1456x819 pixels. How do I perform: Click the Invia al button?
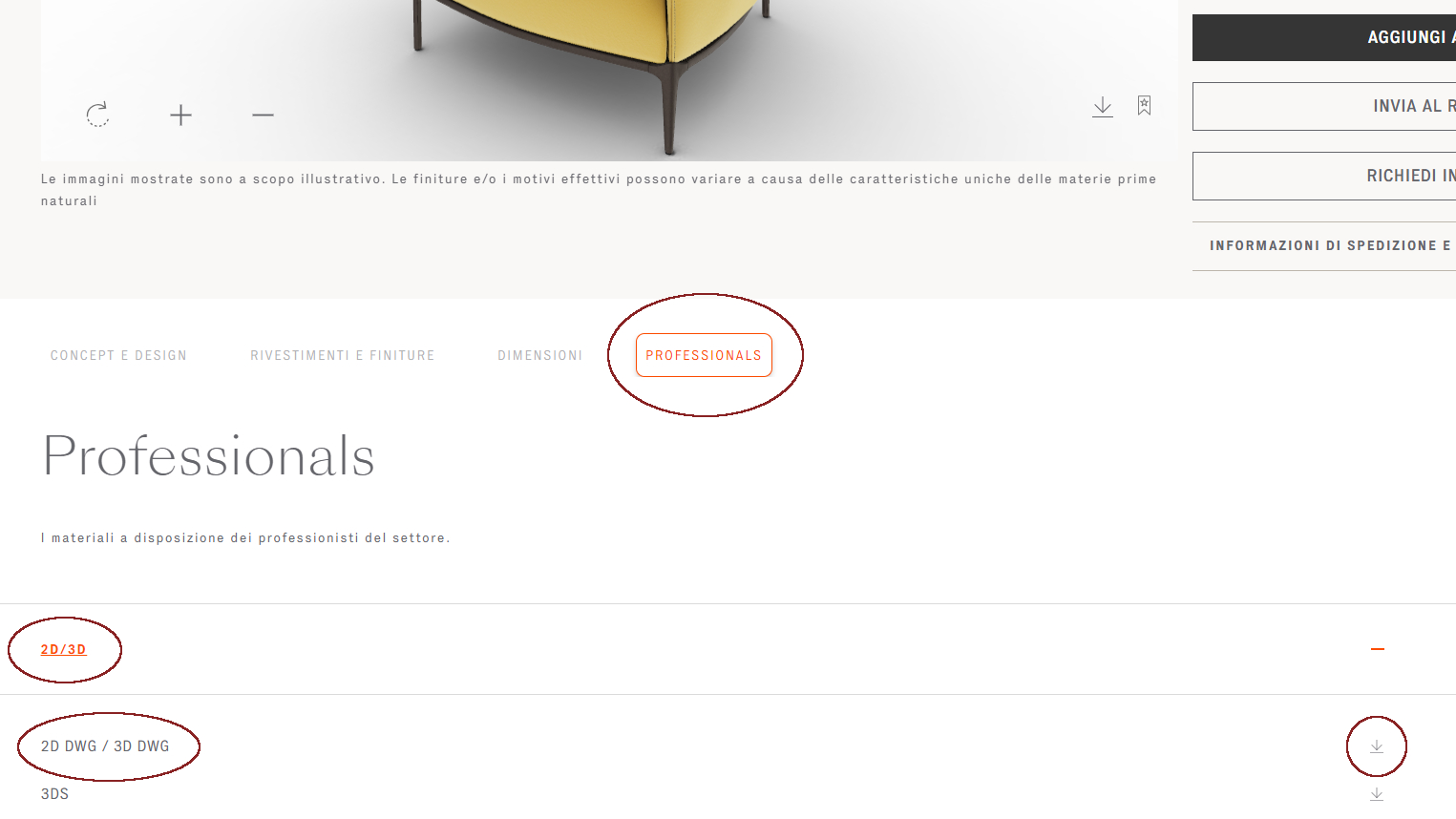coord(1324,106)
